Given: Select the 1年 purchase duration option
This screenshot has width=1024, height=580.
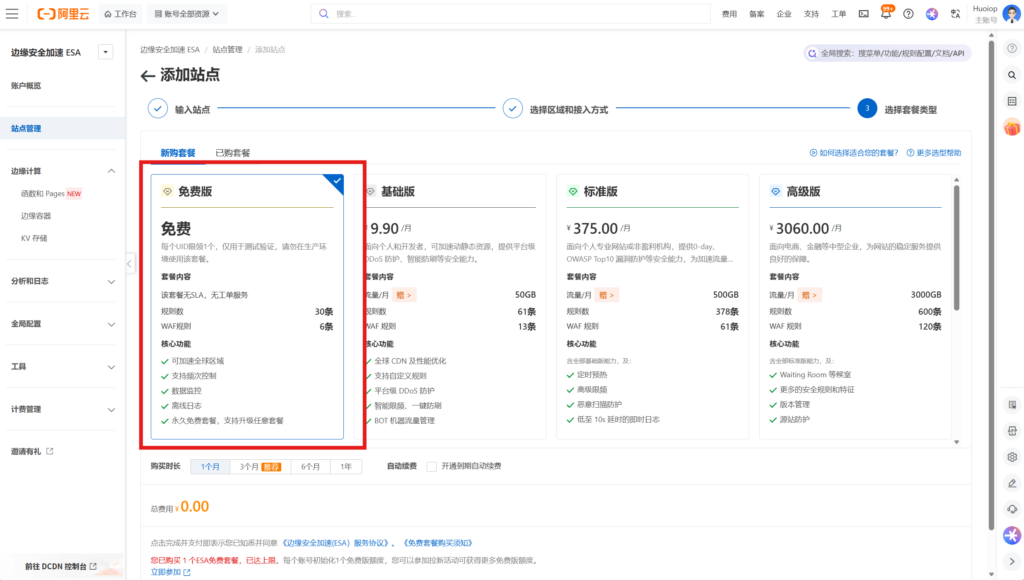Looking at the screenshot, I should [x=345, y=466].
